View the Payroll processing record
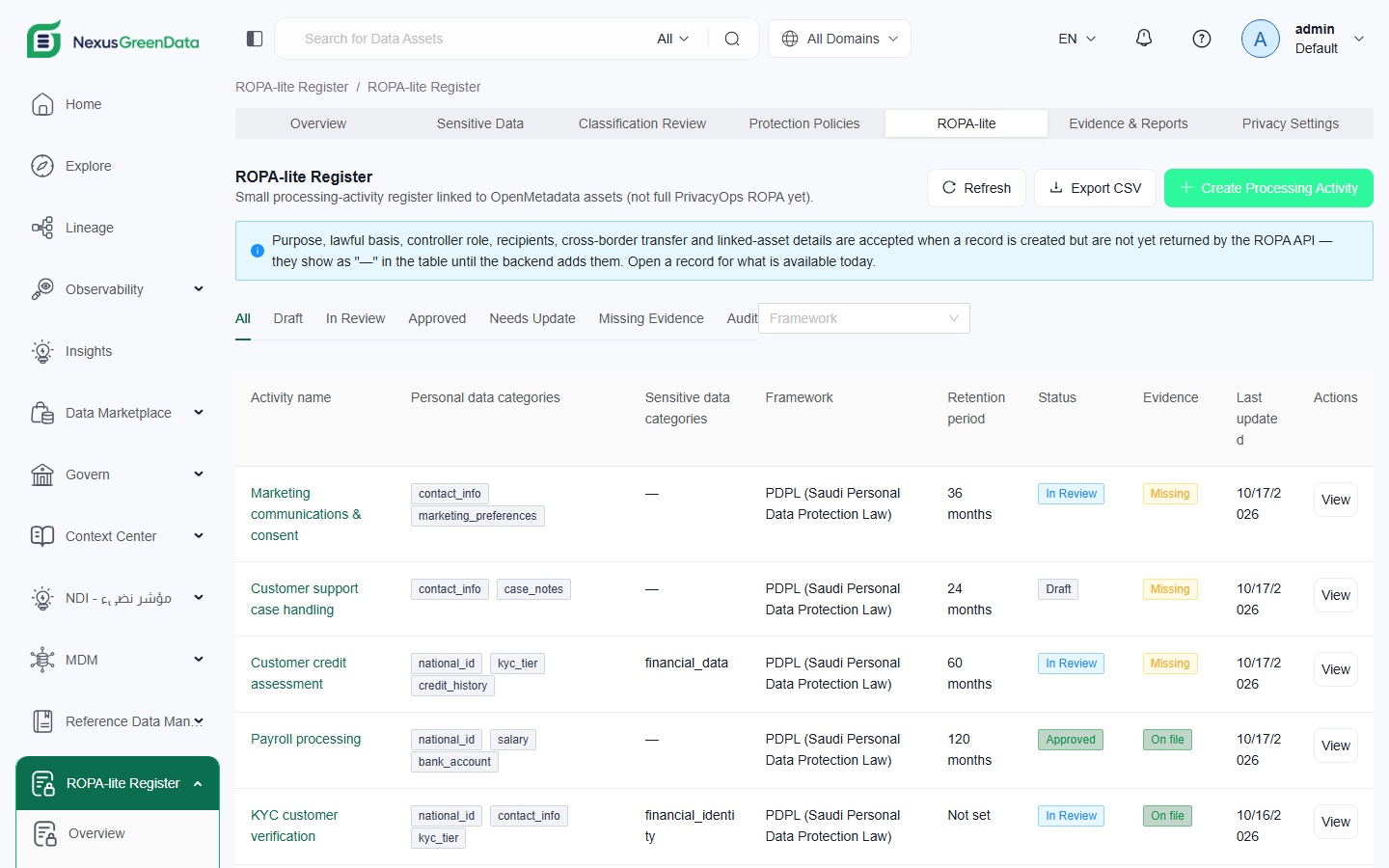 [1336, 746]
